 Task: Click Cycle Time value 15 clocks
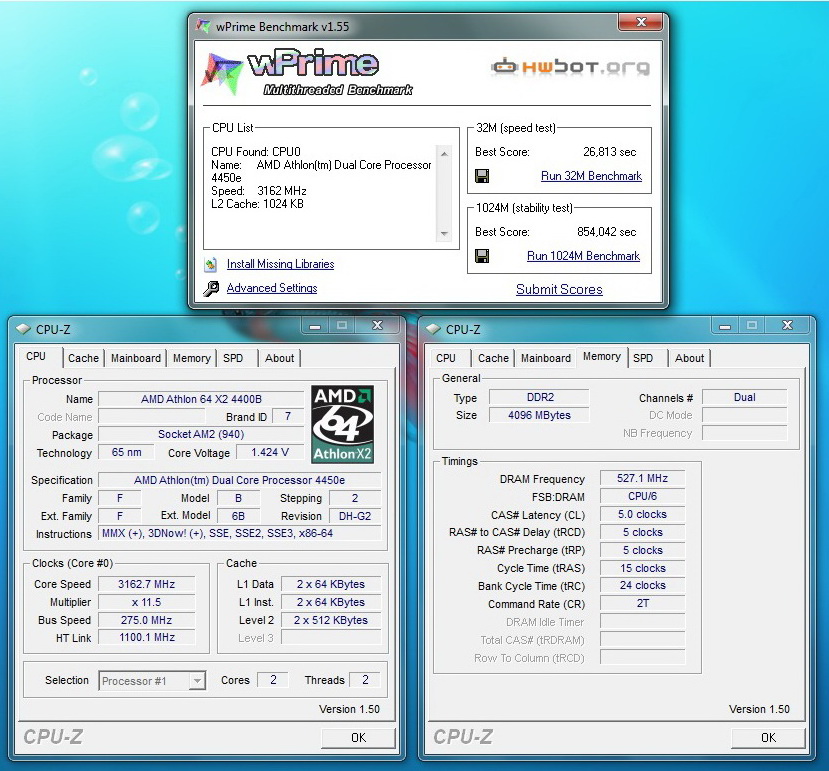tap(642, 568)
